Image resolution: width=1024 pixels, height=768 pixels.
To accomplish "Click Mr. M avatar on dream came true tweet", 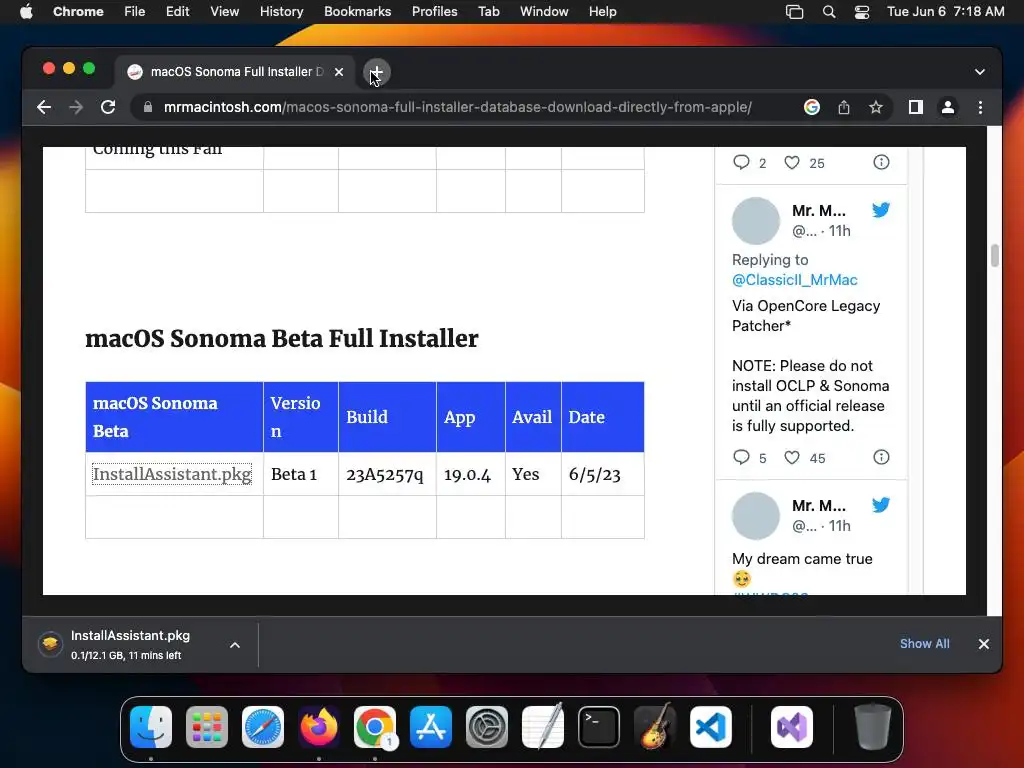I will 756,516.
